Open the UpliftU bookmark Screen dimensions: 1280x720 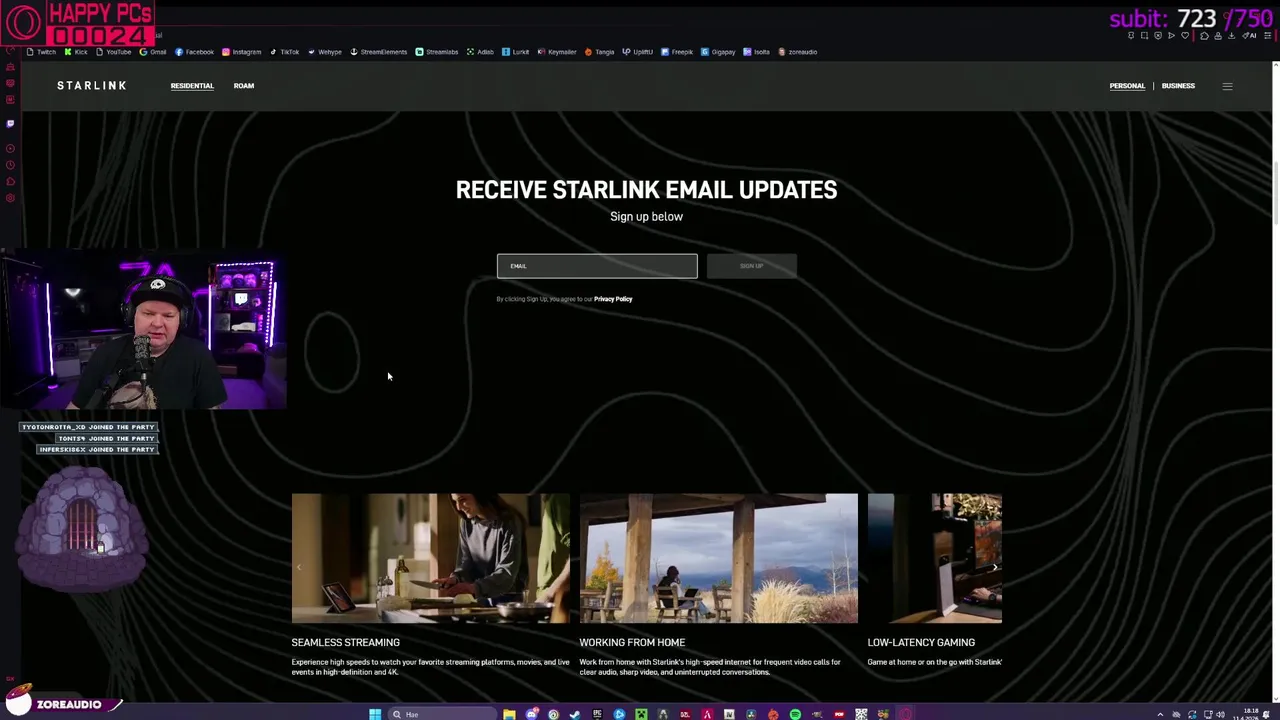click(638, 52)
